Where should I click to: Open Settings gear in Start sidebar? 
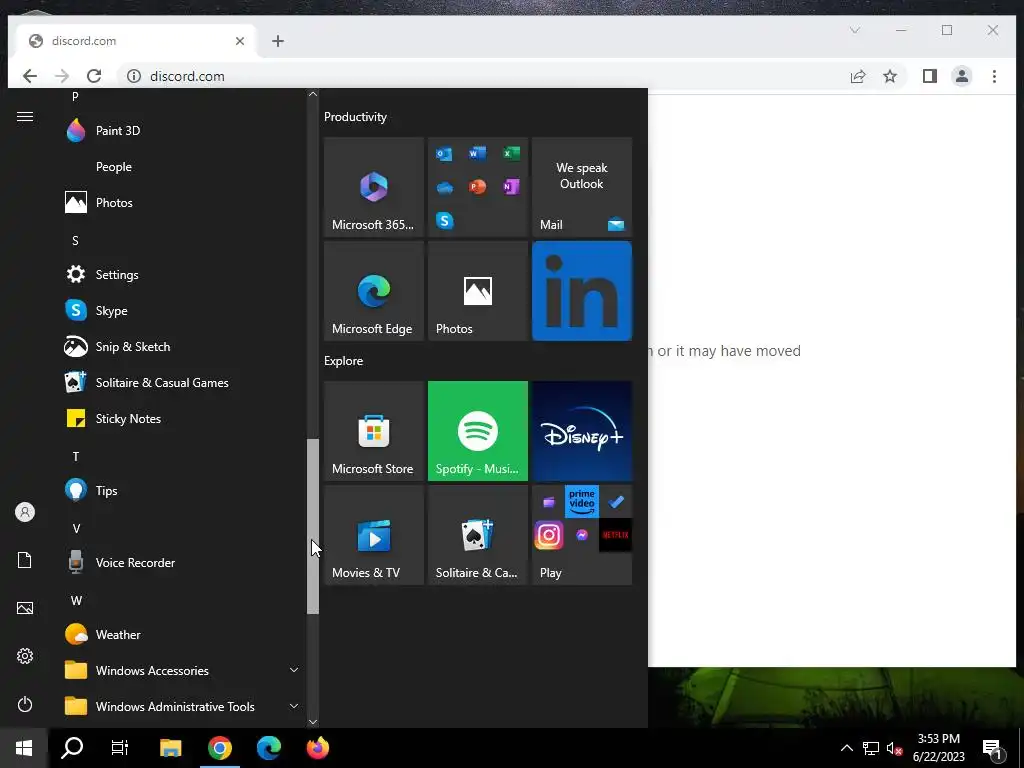(x=25, y=656)
